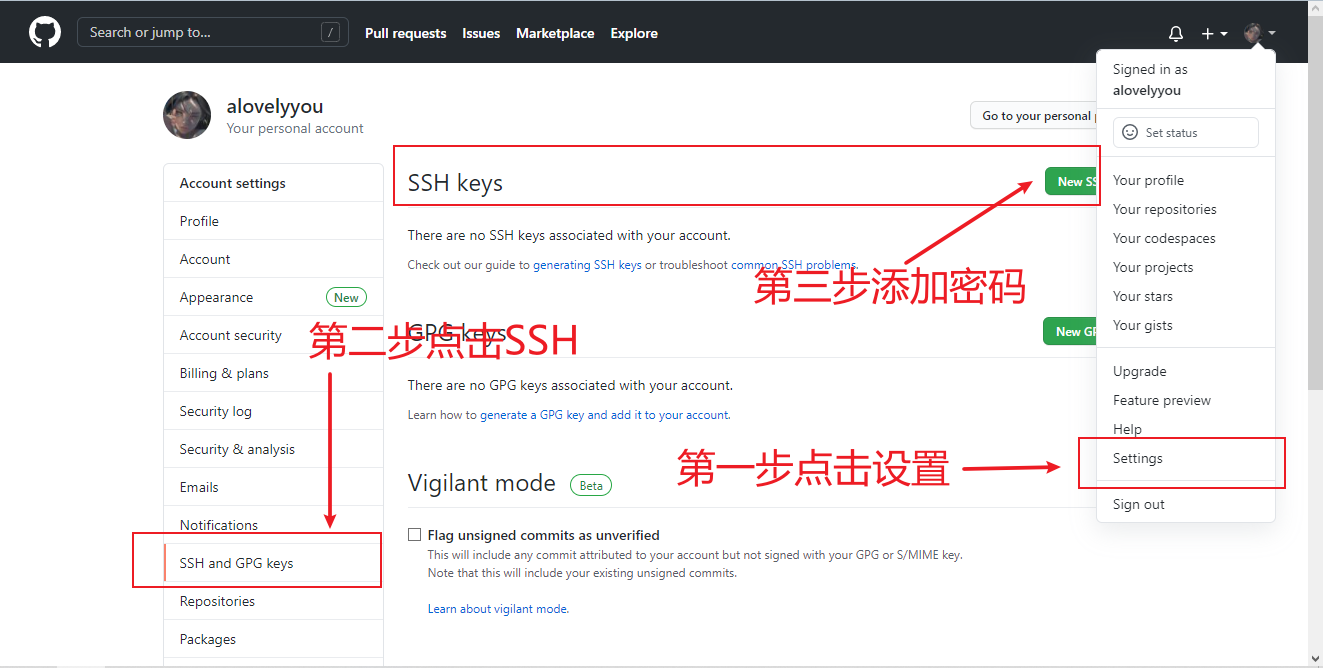Image resolution: width=1323 pixels, height=668 pixels.
Task: Follow the common SSH problems link
Action: click(794, 265)
